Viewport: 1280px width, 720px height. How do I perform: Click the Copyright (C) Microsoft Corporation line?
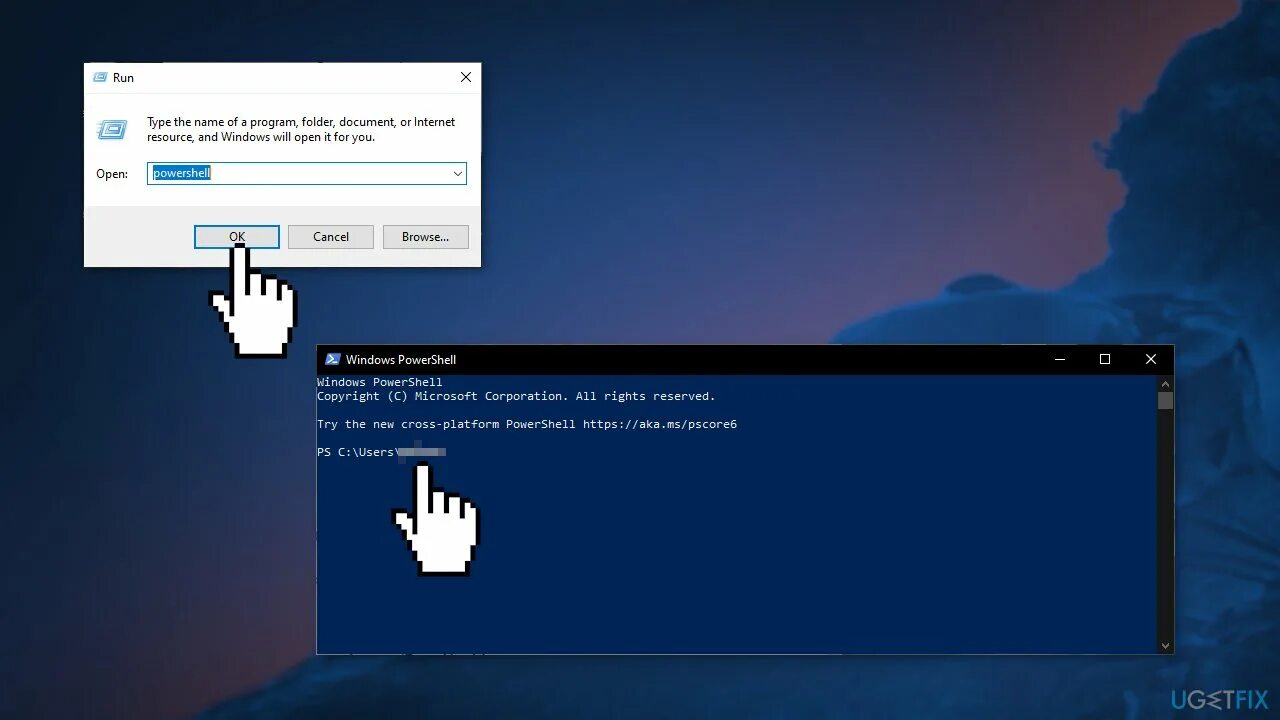tap(516, 396)
